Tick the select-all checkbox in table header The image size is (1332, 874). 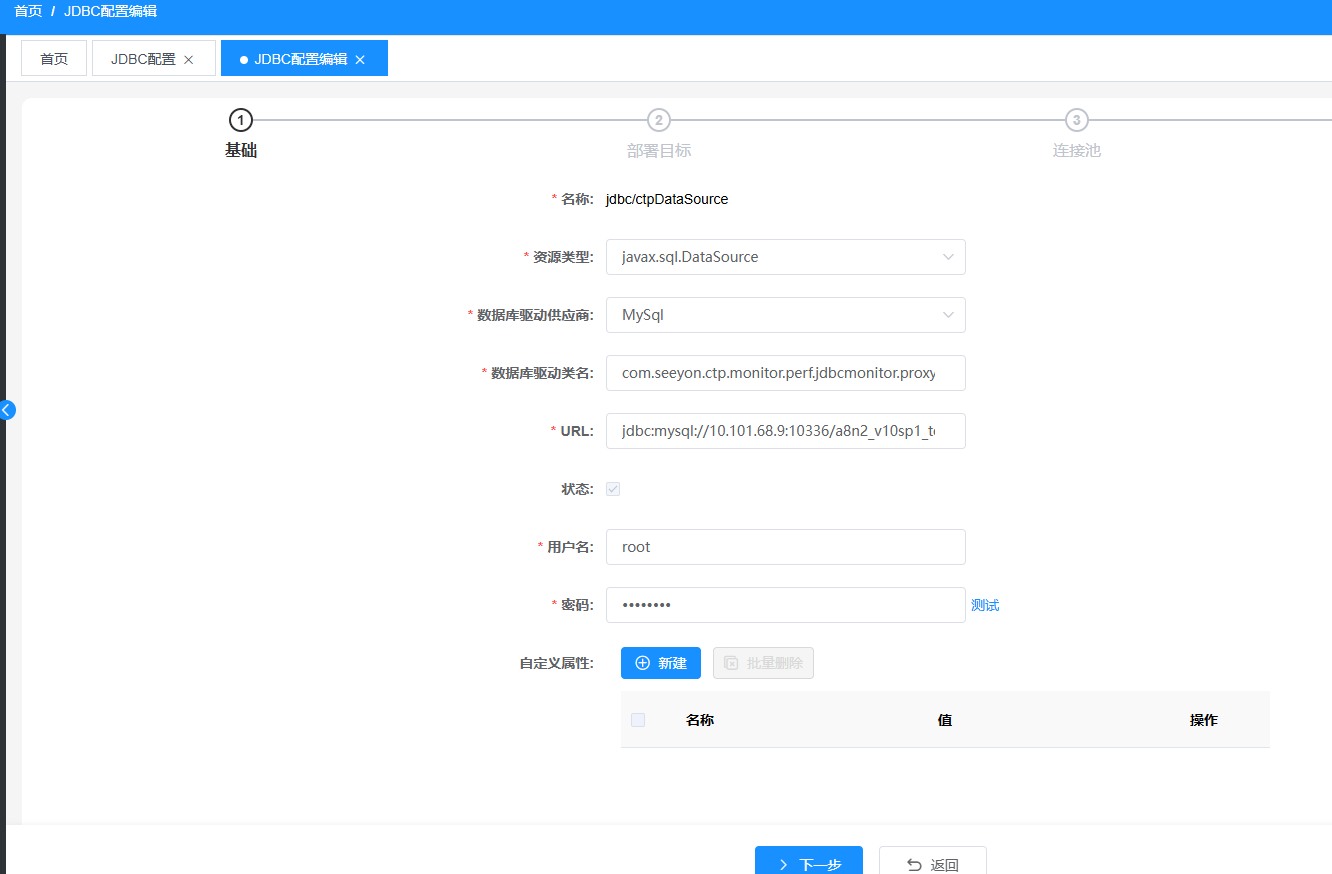click(638, 720)
